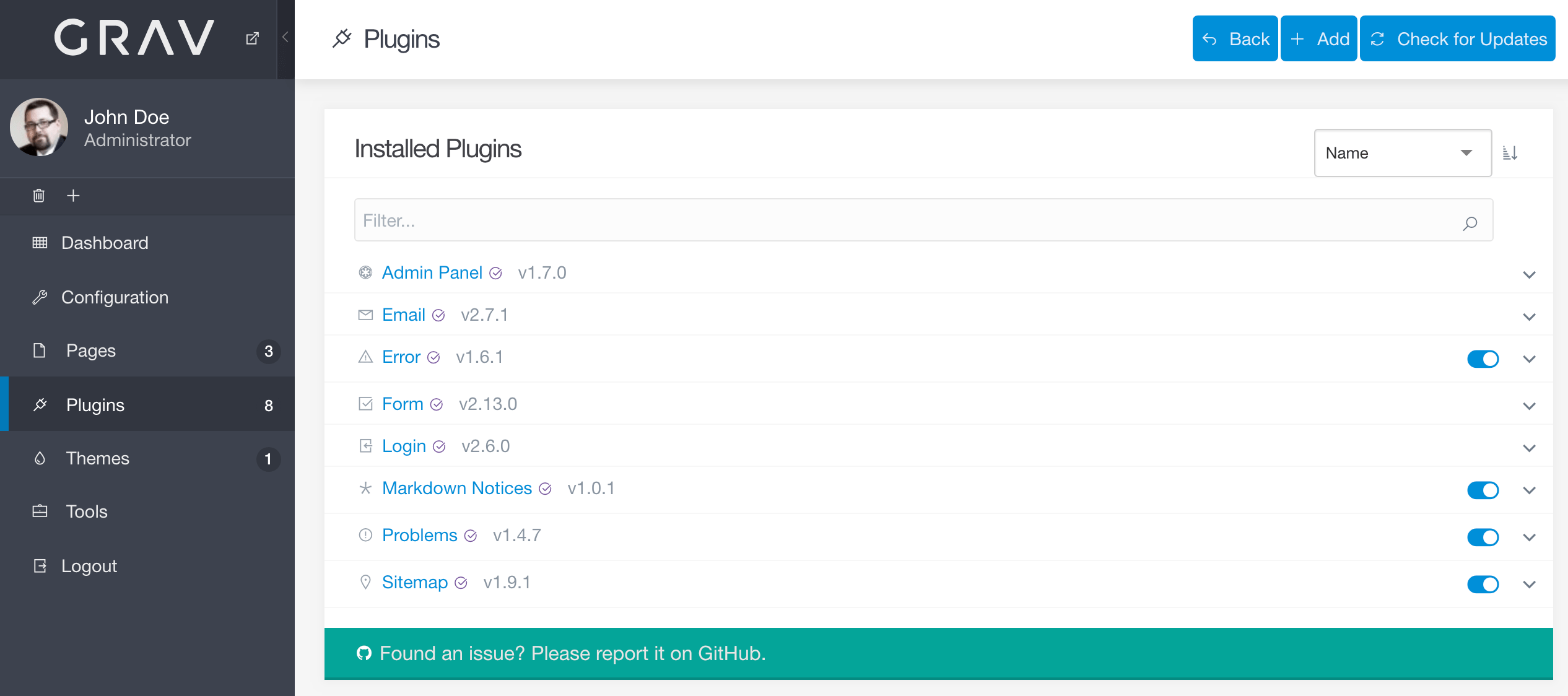Expand the Form plugin entry

(1530, 405)
